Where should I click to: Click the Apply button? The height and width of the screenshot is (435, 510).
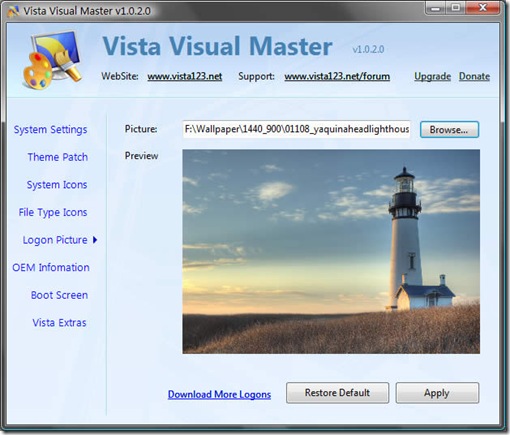point(437,393)
